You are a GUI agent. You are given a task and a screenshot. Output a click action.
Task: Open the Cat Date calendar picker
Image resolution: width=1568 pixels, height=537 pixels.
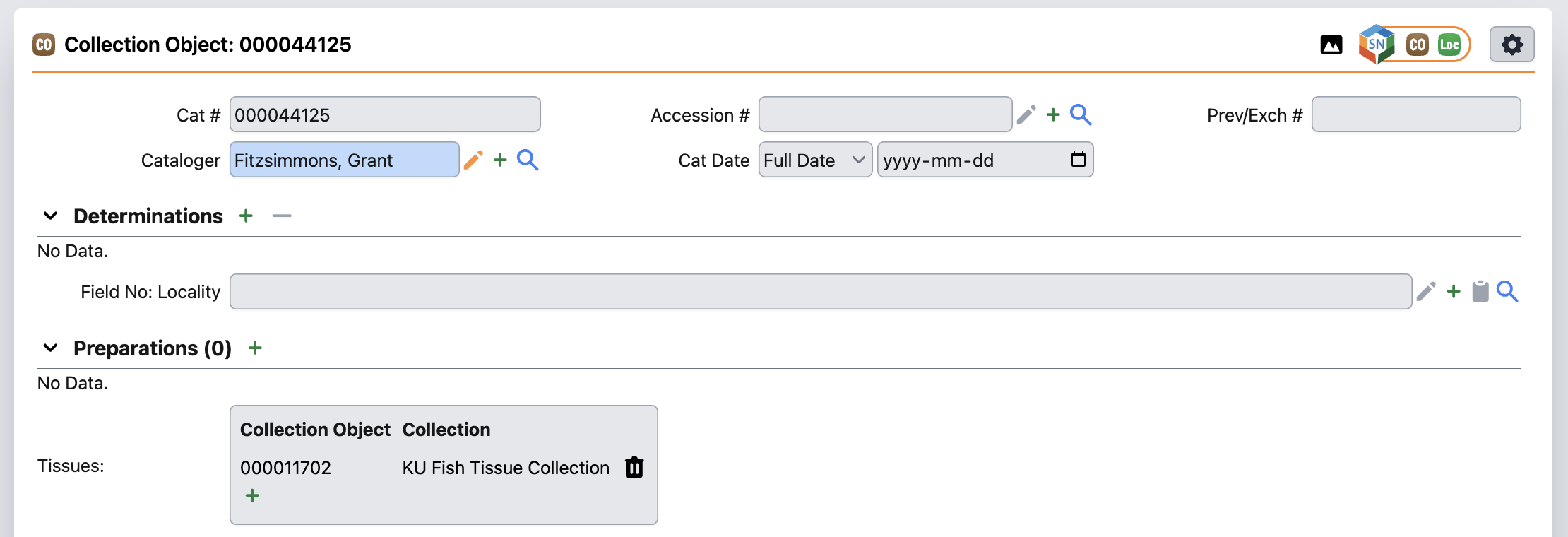click(1078, 160)
